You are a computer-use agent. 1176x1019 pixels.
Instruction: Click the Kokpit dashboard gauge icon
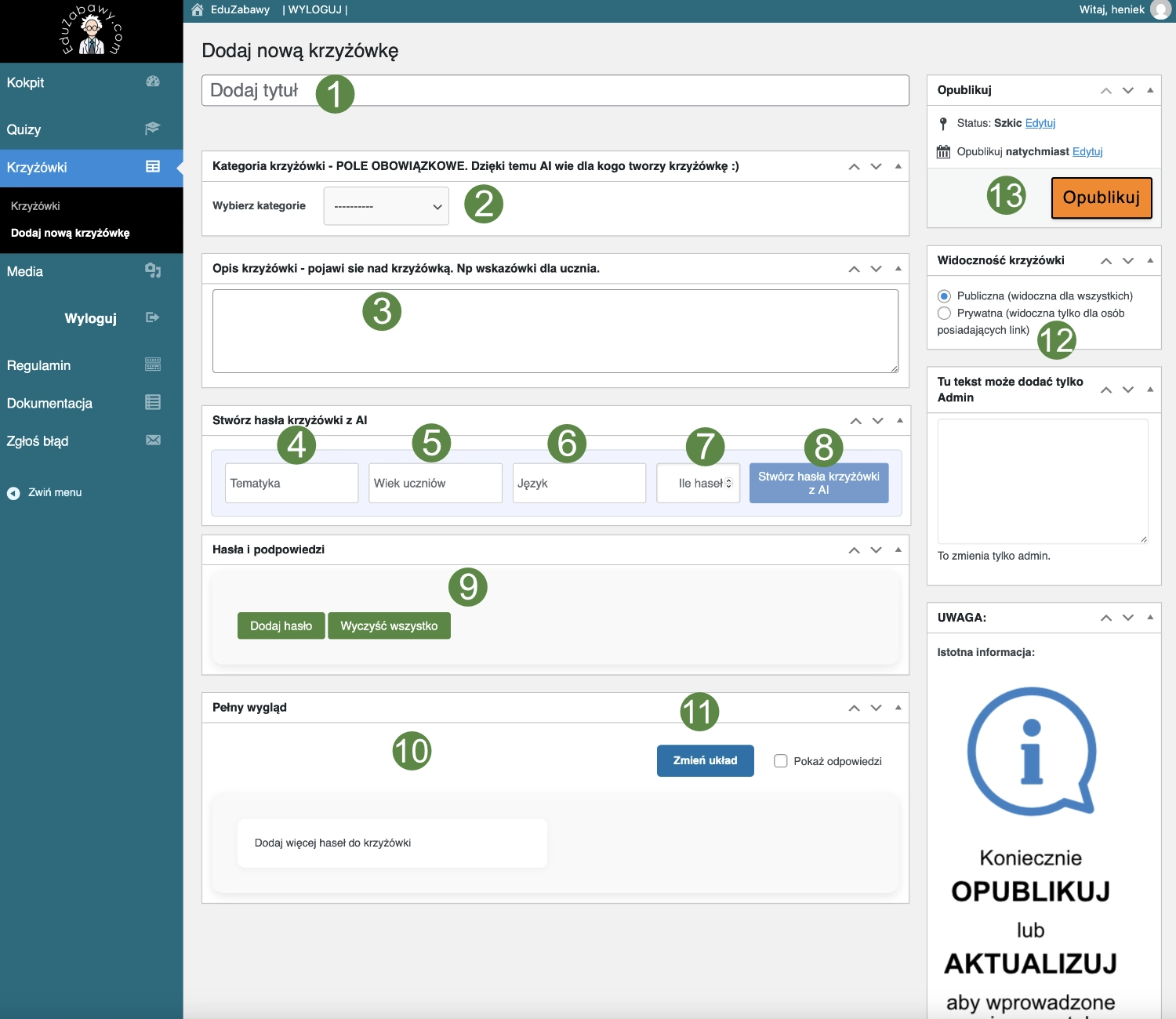click(153, 82)
